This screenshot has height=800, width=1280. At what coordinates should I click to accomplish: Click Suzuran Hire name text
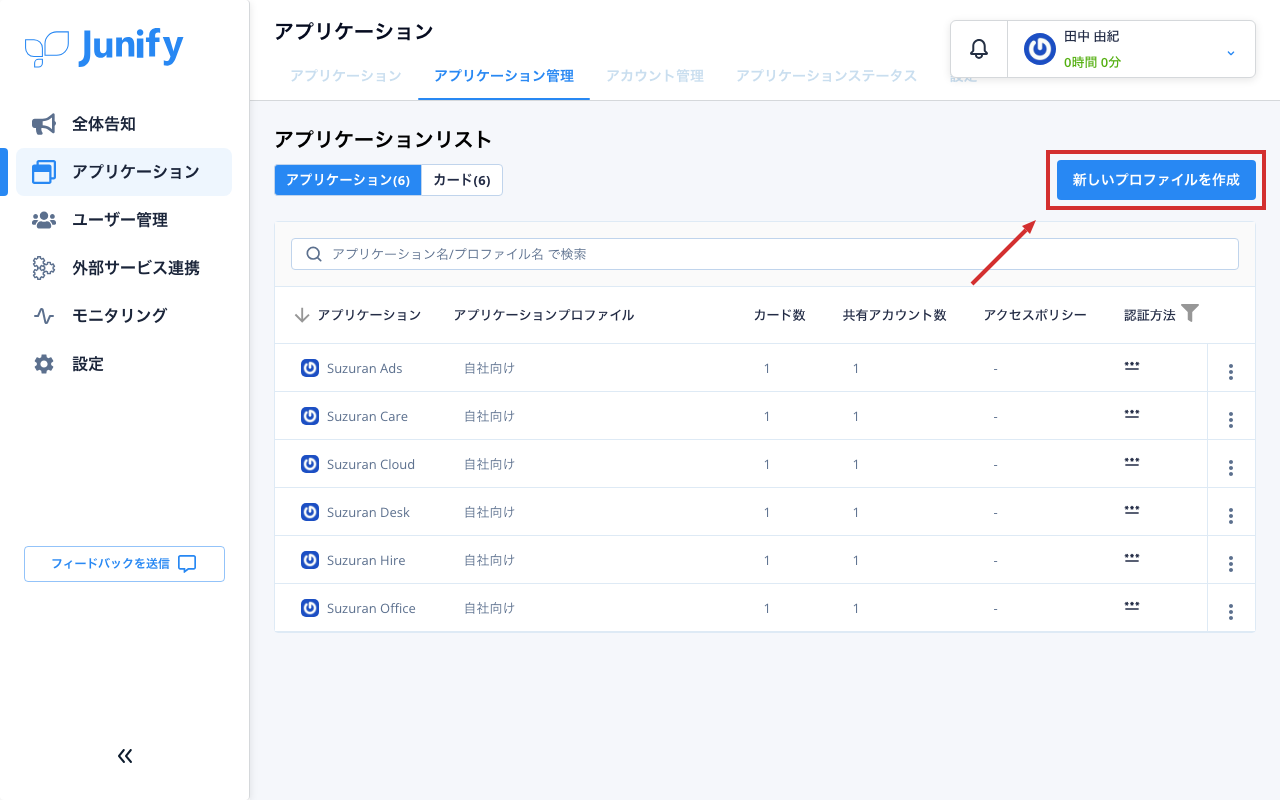[366, 560]
